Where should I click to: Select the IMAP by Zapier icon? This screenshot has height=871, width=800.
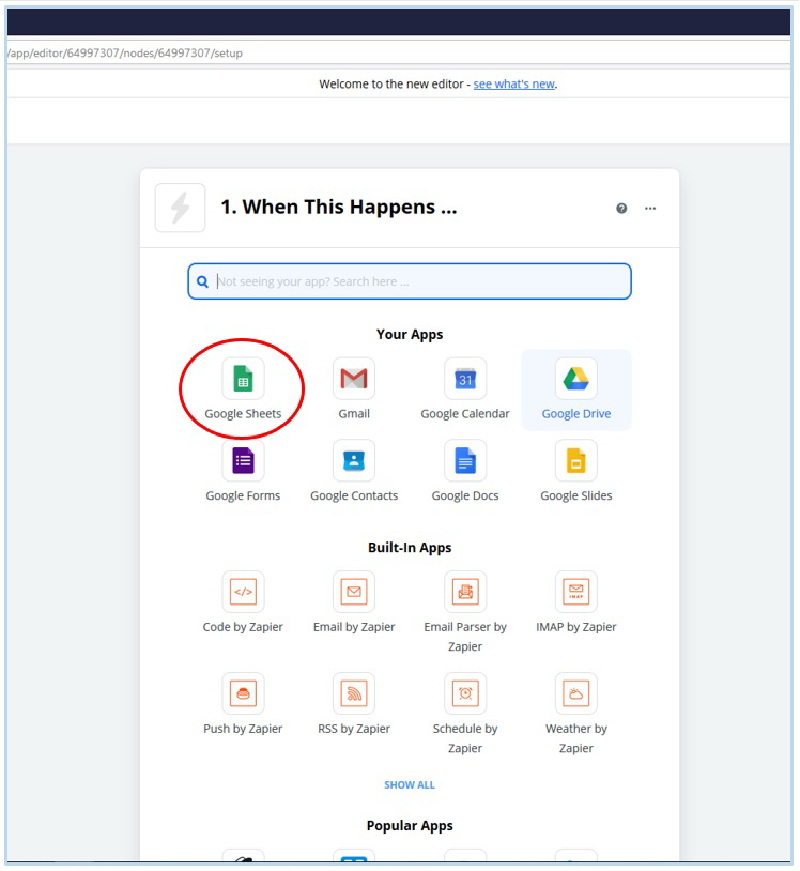coord(576,592)
